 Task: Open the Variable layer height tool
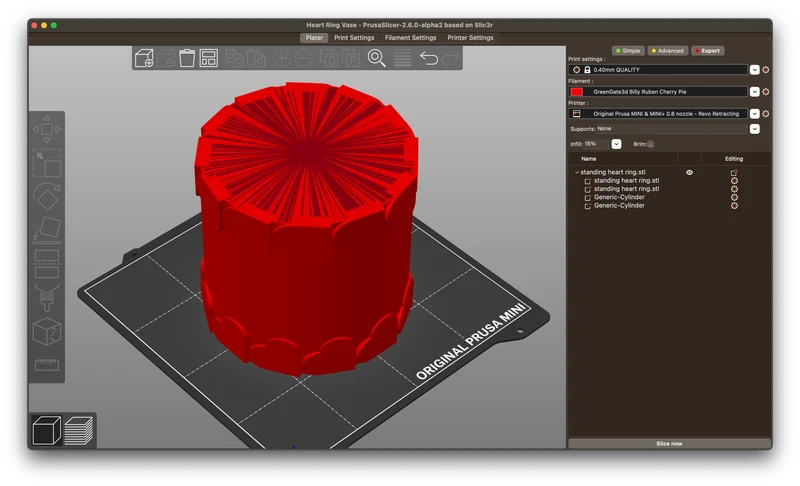pyautogui.click(x=403, y=58)
